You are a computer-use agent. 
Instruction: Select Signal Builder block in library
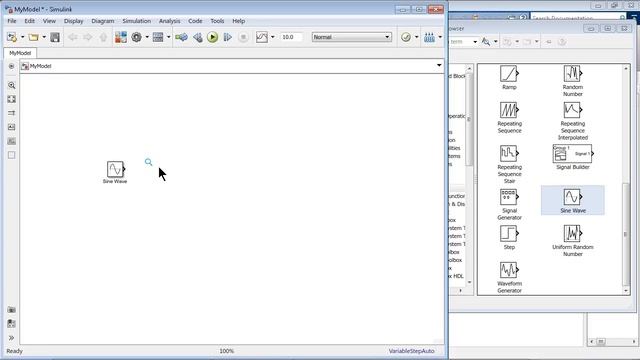pyautogui.click(x=573, y=157)
